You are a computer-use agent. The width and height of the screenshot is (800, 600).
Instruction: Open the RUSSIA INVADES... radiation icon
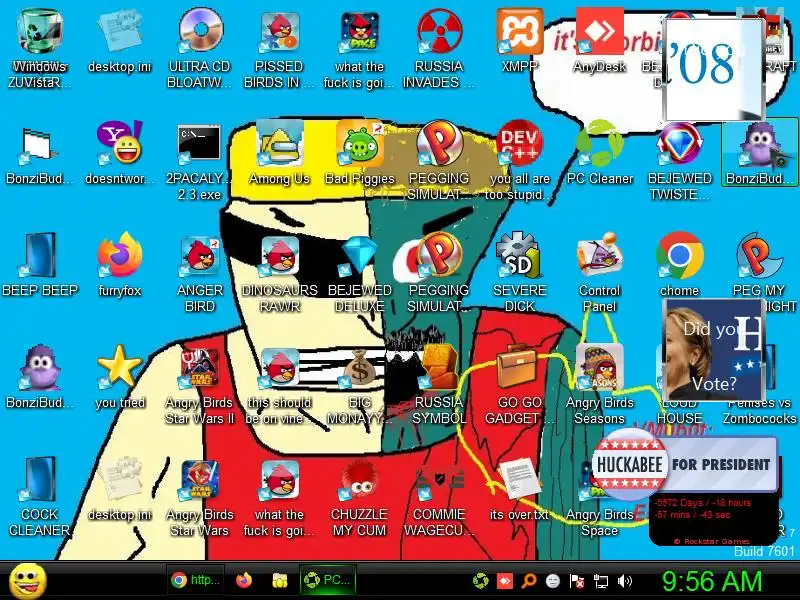[439, 32]
